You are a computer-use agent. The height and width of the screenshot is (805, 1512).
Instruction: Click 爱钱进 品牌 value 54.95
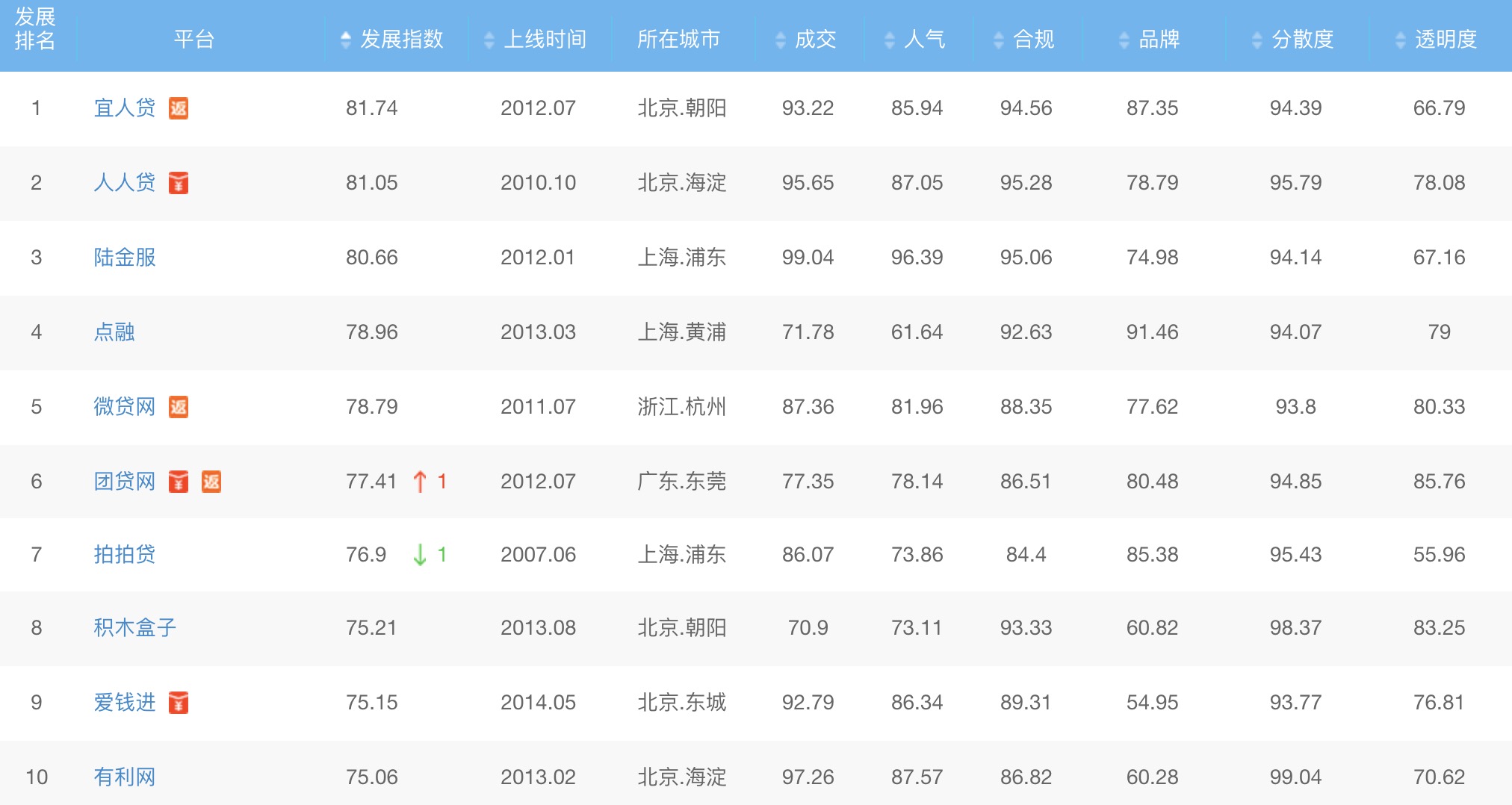tap(1153, 703)
